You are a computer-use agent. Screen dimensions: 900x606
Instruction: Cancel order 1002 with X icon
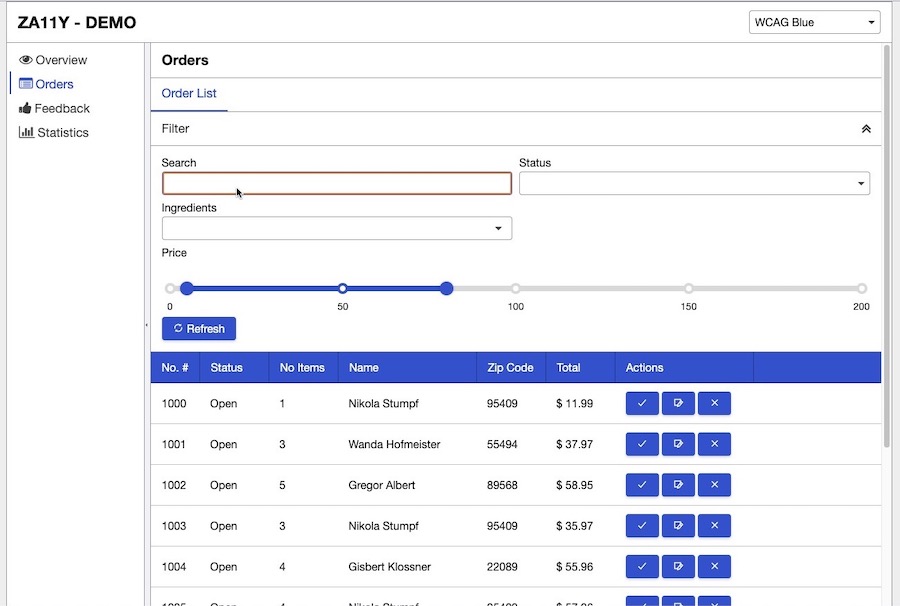coord(714,485)
